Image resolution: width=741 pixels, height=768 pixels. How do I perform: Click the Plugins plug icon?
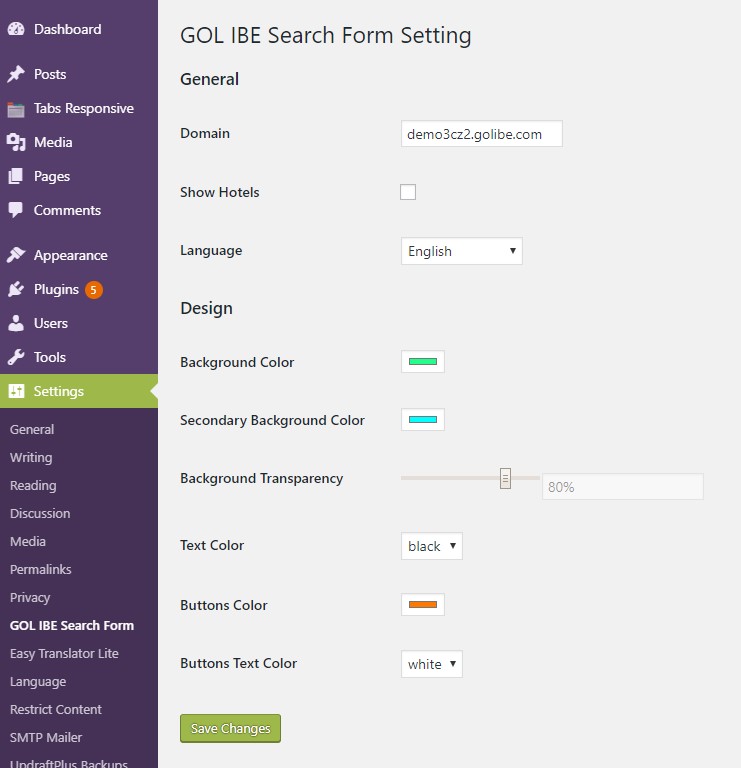pyautogui.click(x=16, y=289)
